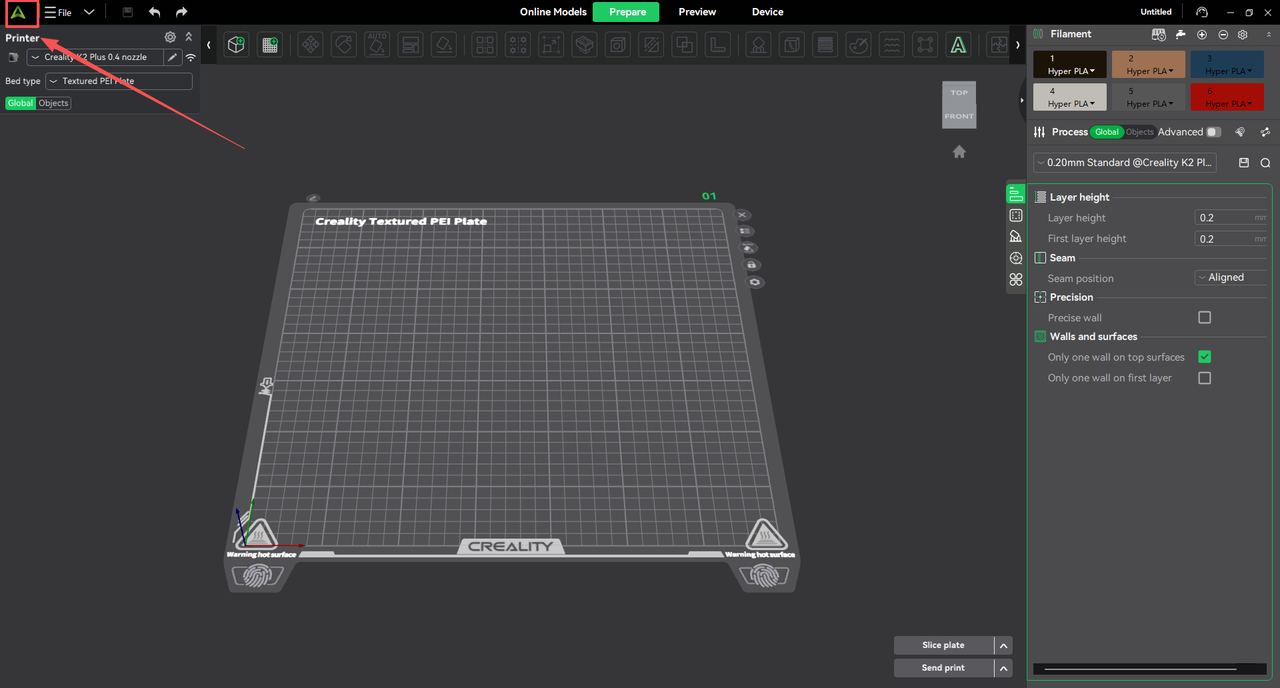
Task: Add a filament with the plus icon
Action: 1202,34
